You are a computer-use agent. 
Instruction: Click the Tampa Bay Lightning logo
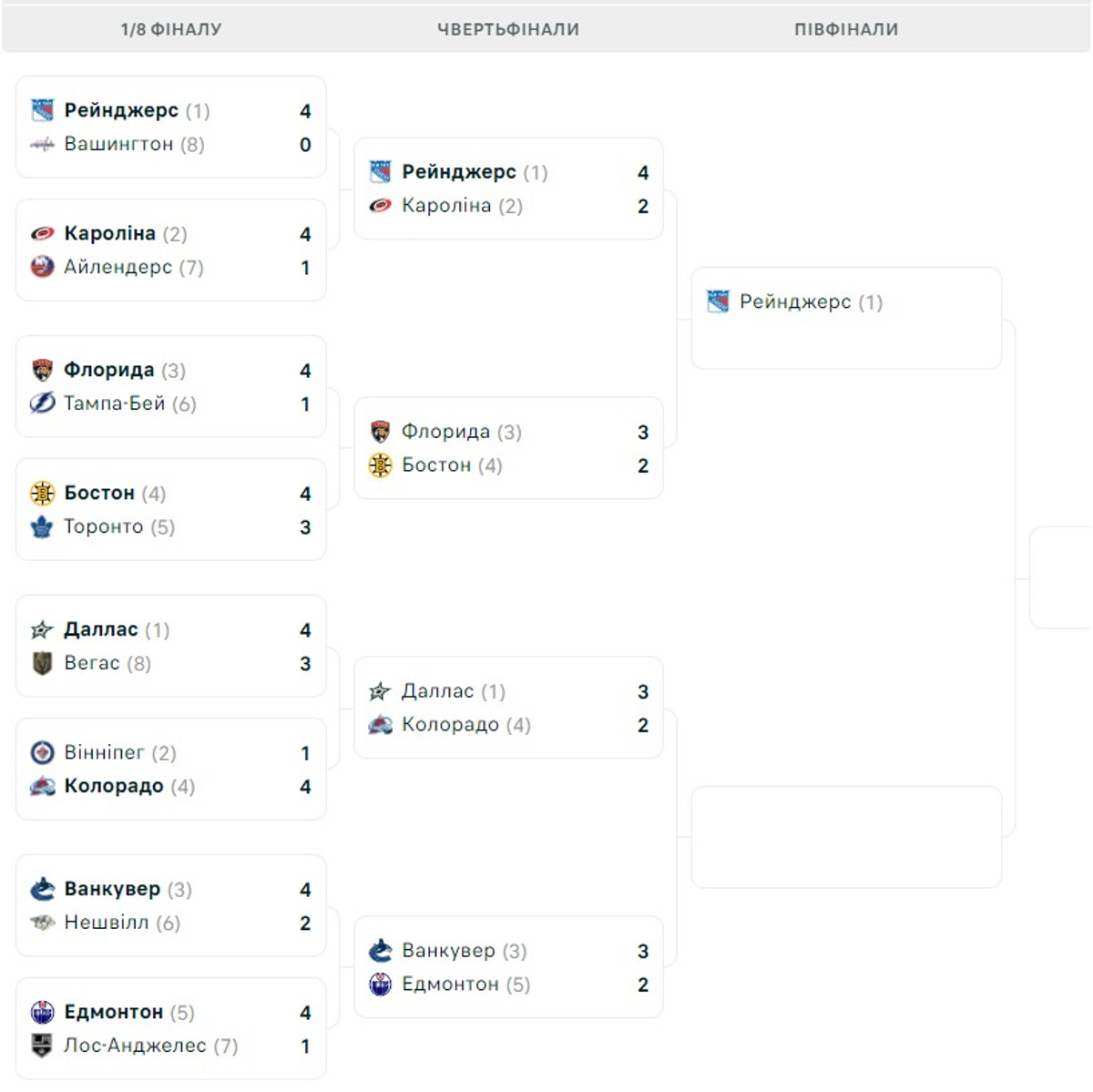click(42, 403)
